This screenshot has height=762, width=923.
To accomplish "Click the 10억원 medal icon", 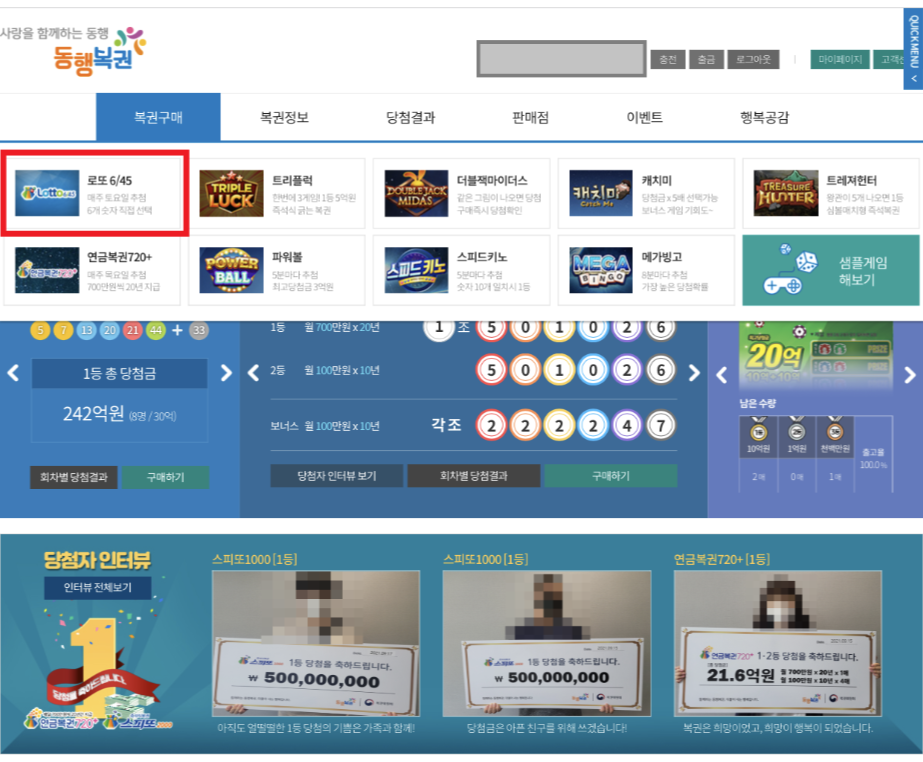I will coord(759,431).
